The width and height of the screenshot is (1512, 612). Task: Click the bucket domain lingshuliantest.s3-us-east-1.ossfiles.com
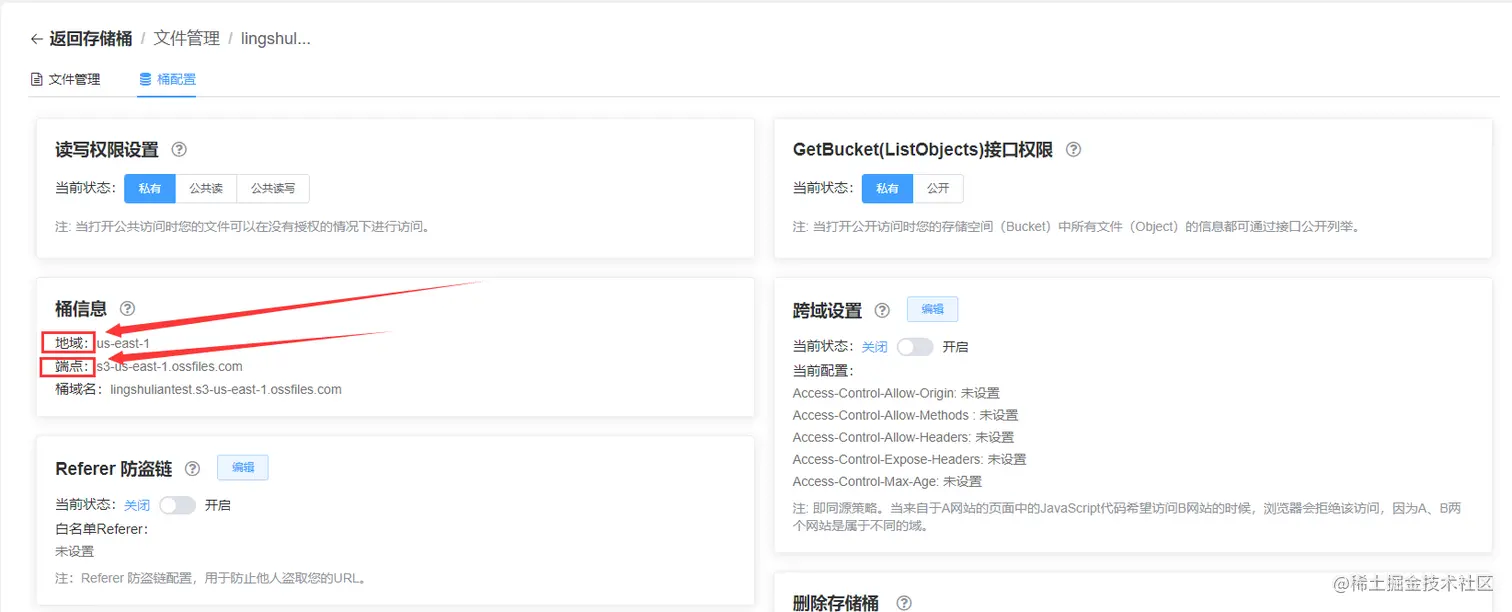point(226,389)
